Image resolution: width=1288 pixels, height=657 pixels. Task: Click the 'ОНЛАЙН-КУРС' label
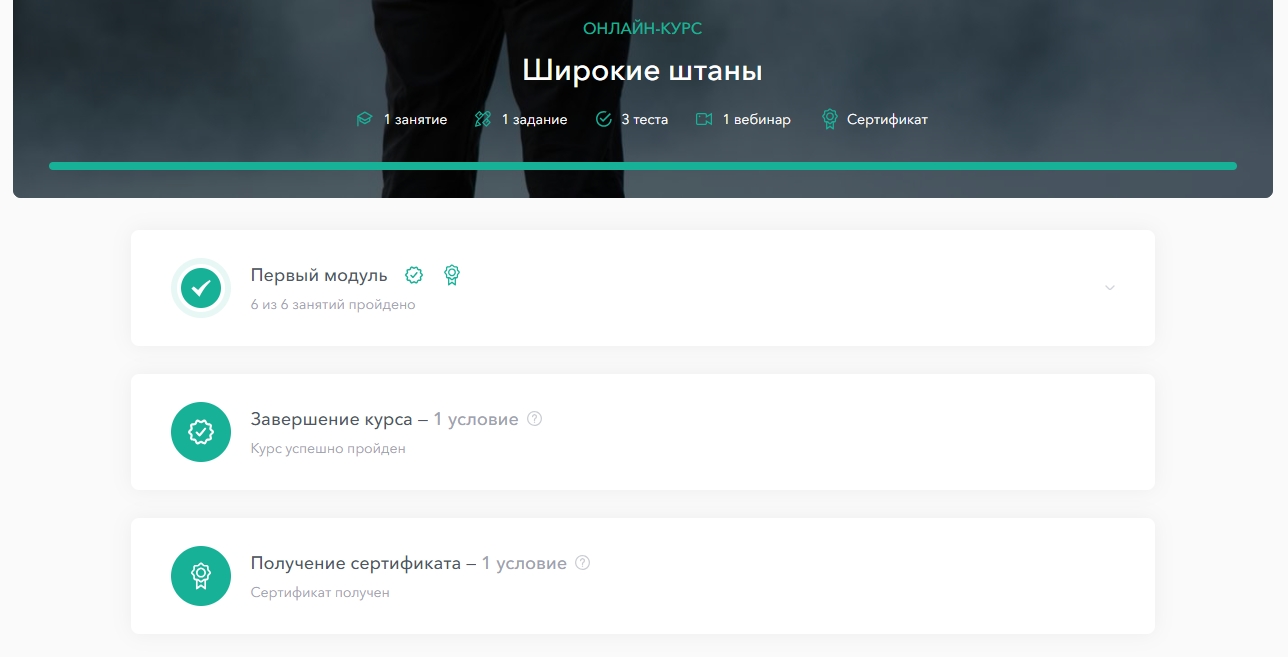click(643, 29)
